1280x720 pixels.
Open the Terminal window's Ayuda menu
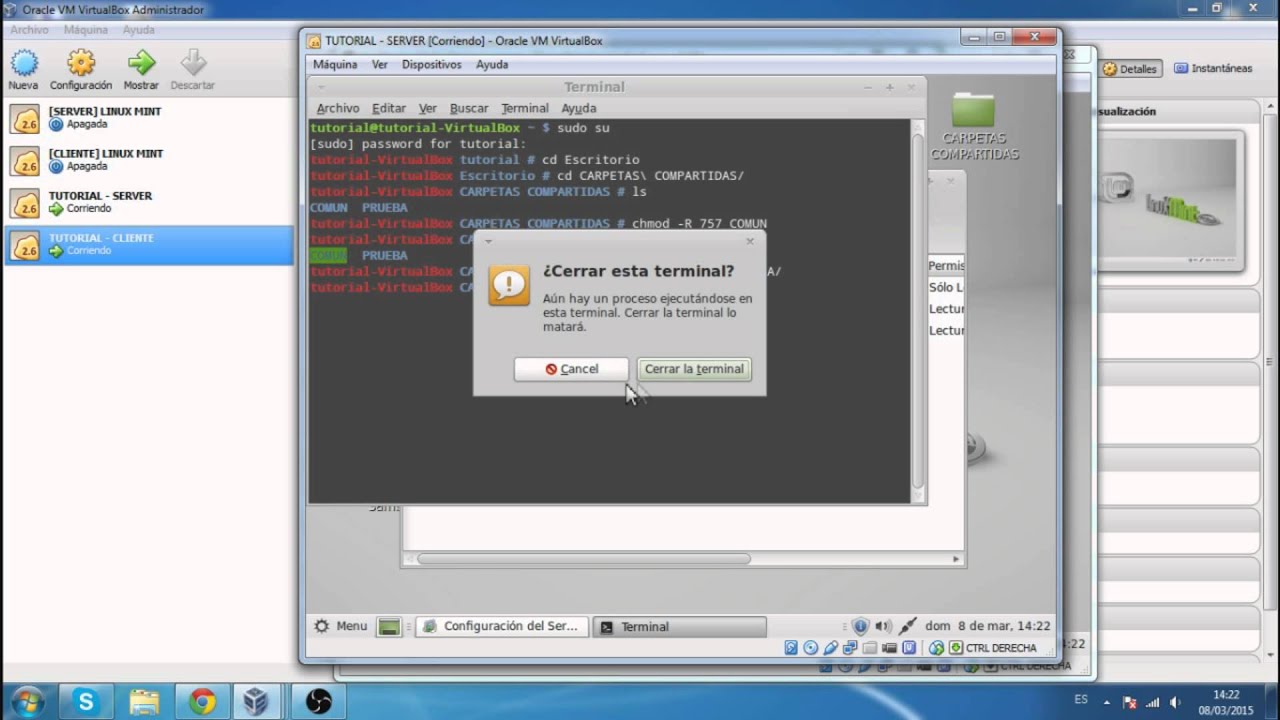click(x=579, y=108)
